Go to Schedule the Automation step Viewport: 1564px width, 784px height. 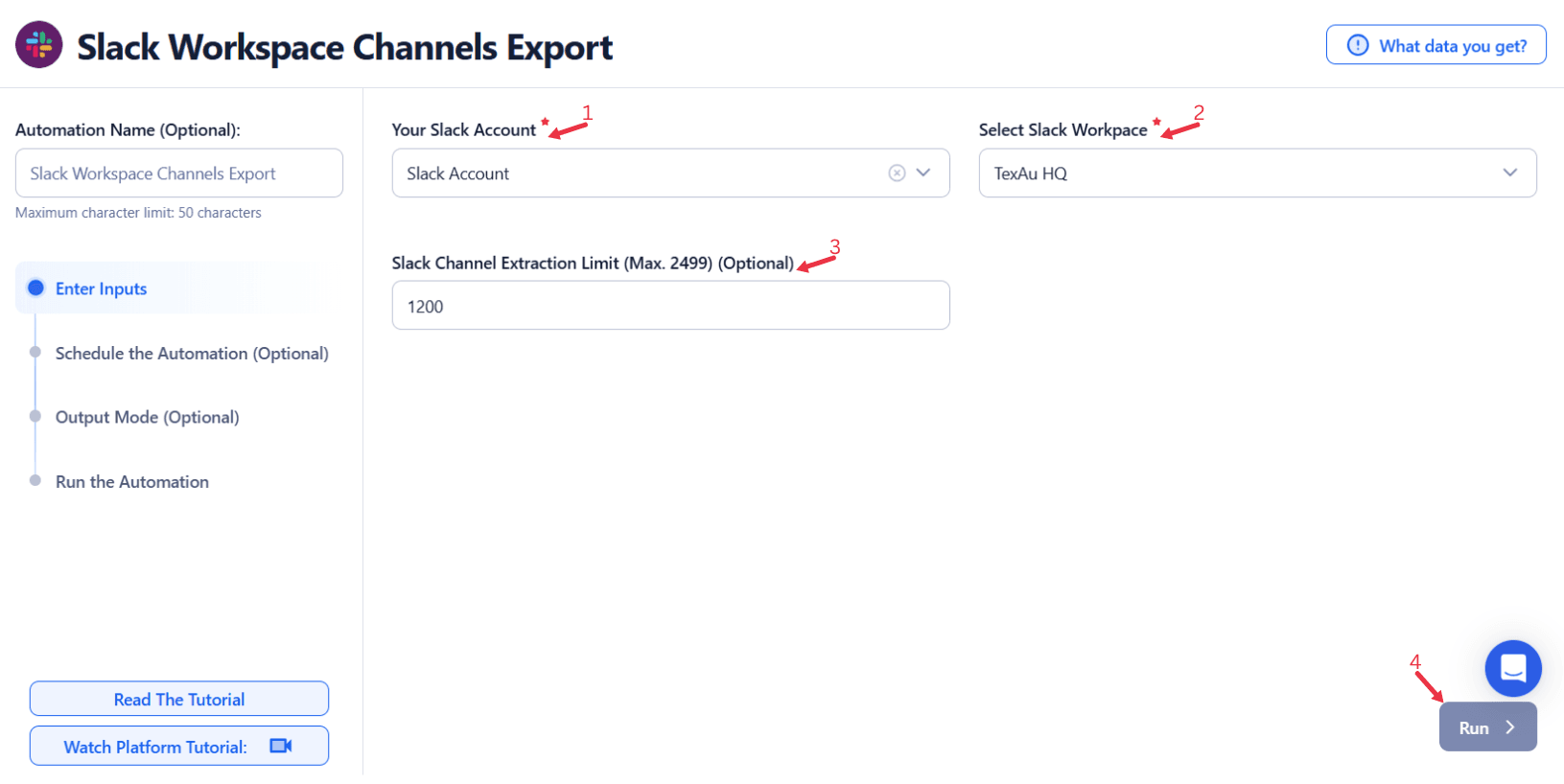coord(192,354)
